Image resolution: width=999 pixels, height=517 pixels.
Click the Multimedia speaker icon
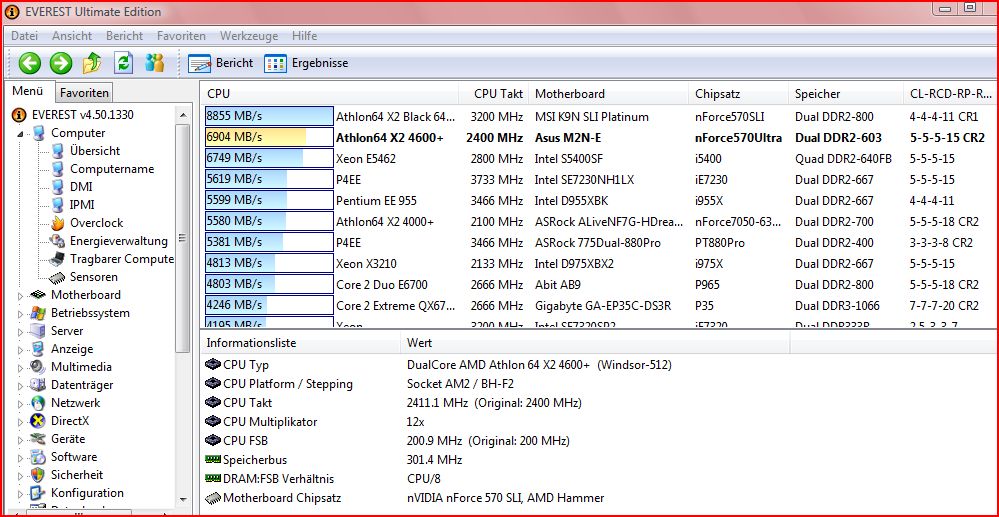[38, 367]
